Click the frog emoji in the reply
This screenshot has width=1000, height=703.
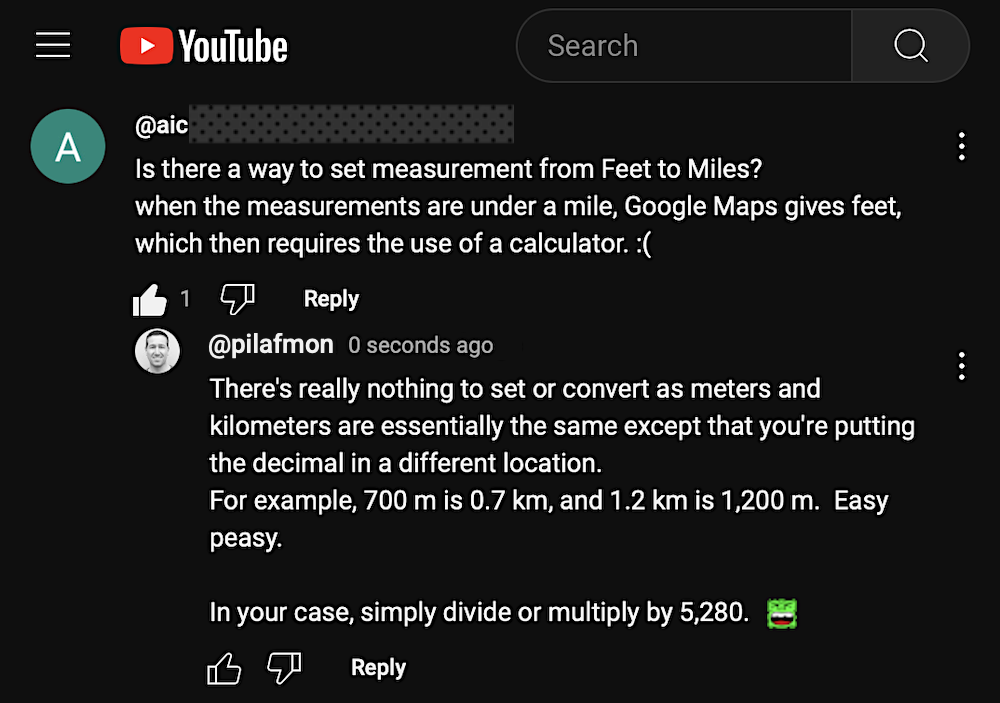[781, 613]
